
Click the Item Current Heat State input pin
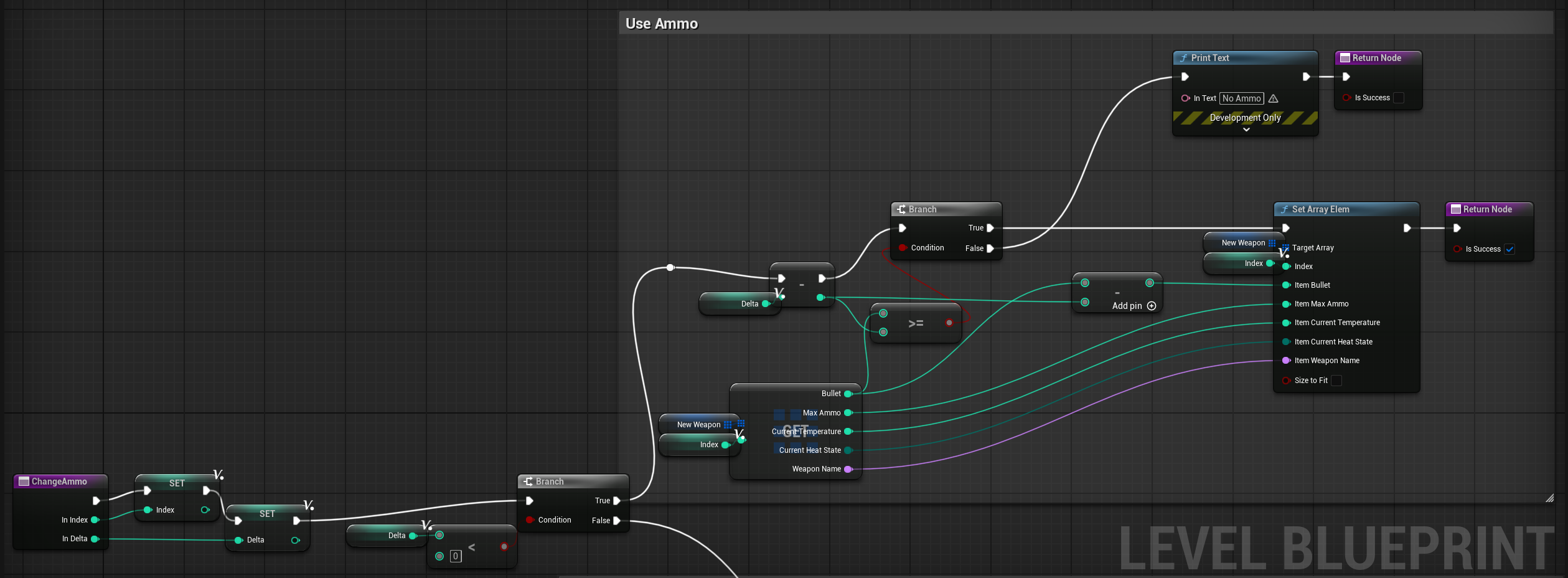click(1286, 342)
